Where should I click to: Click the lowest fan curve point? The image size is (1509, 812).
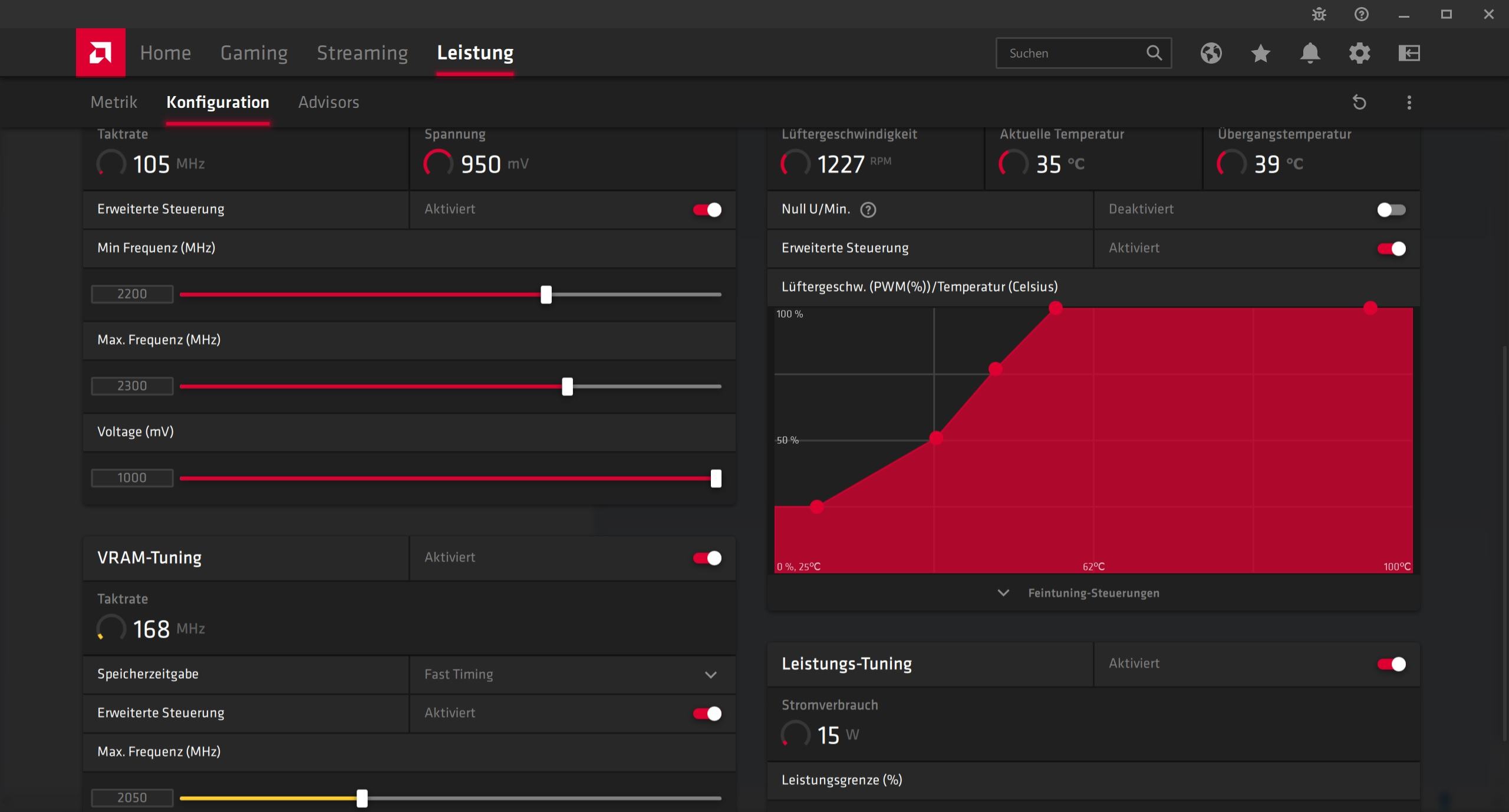point(817,507)
